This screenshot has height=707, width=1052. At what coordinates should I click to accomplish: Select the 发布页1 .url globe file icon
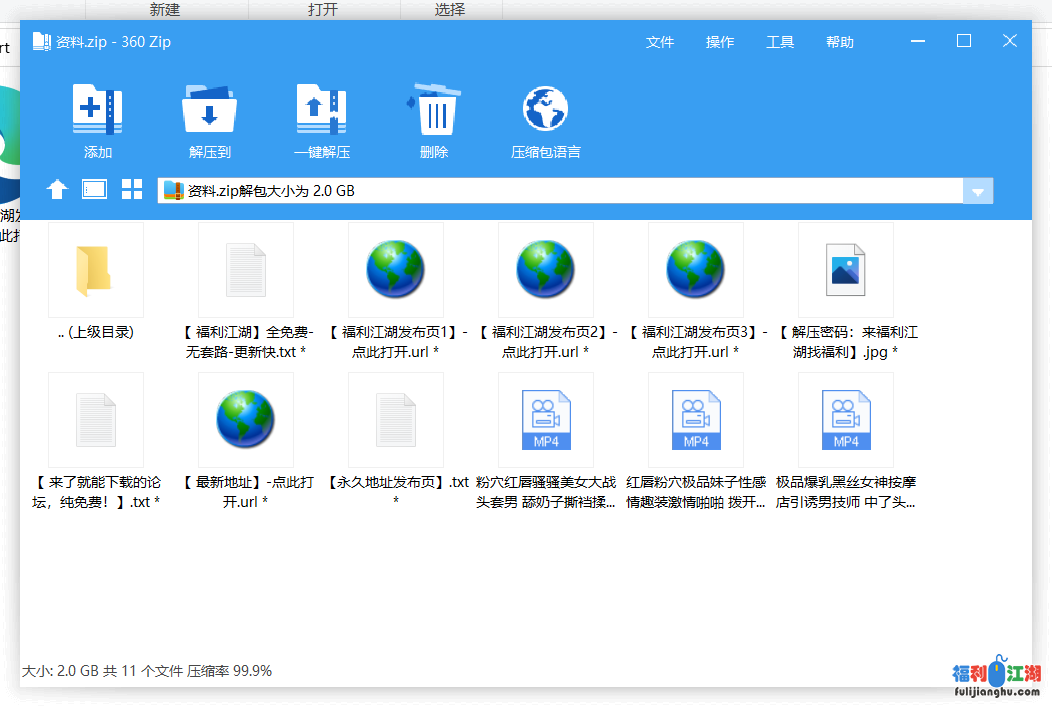[395, 270]
